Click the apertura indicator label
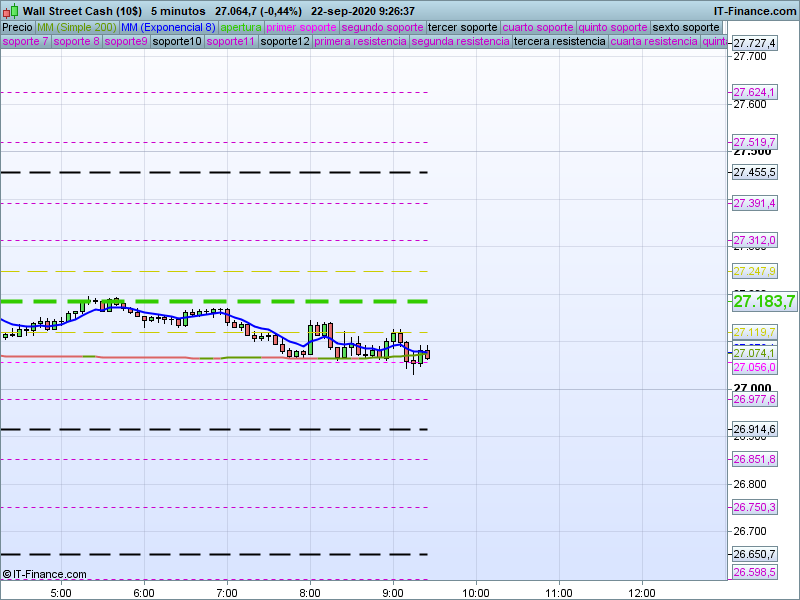This screenshot has height=600, width=800. 241,27
